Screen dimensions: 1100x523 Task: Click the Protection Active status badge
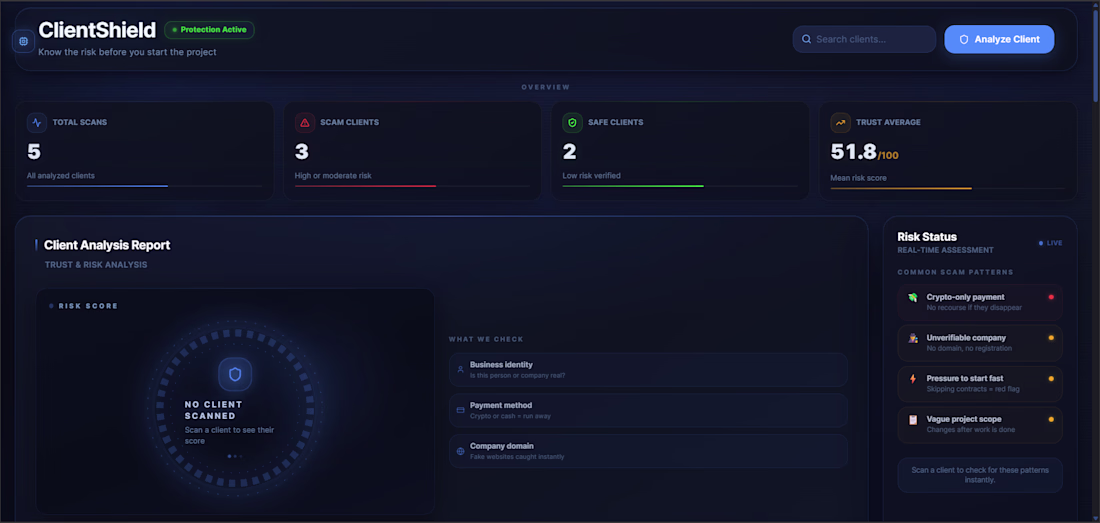(x=209, y=30)
